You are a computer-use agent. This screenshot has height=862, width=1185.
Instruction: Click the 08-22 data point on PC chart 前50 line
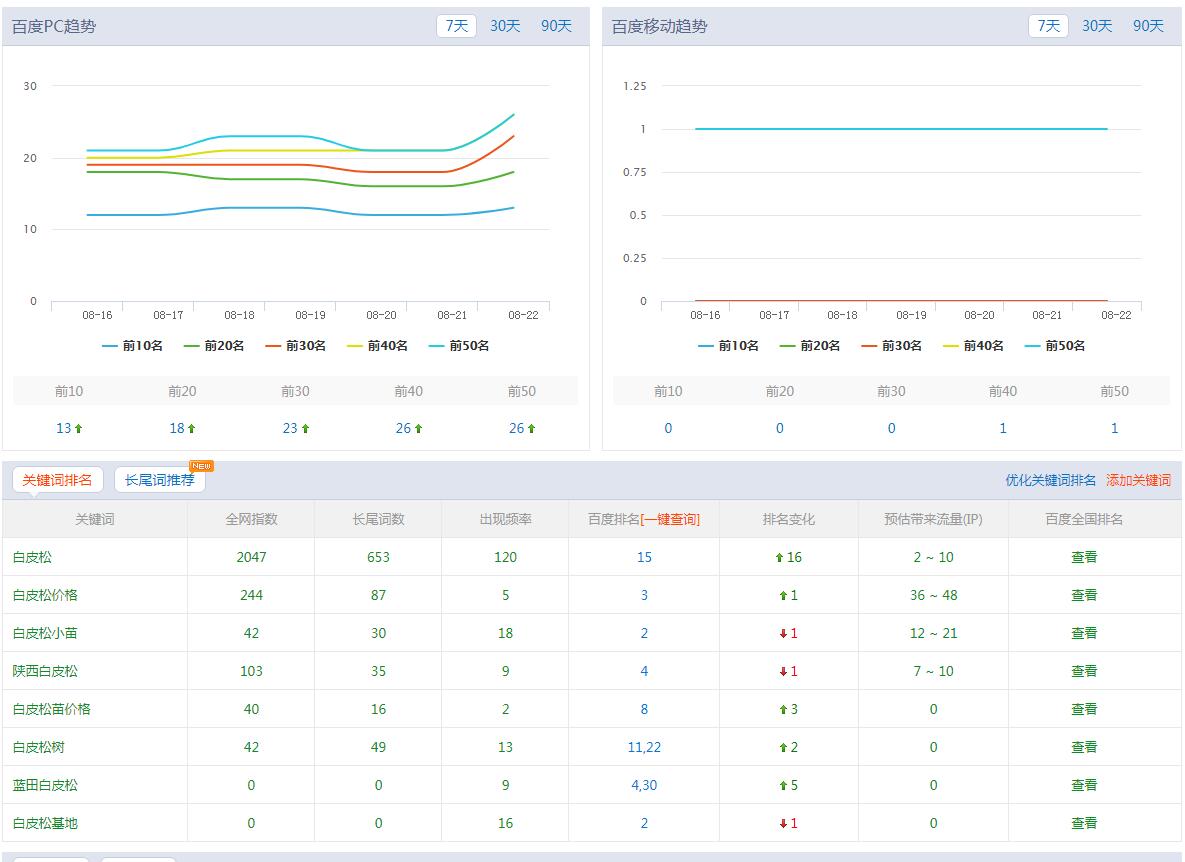pyautogui.click(x=514, y=114)
